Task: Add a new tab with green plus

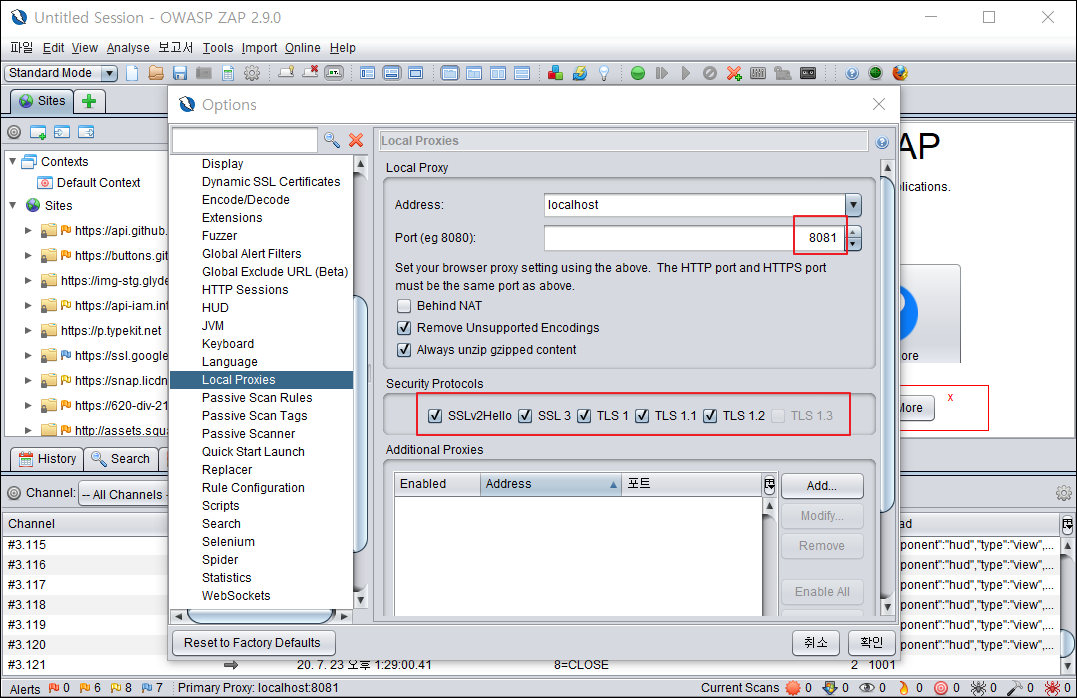Action: pyautogui.click(x=89, y=102)
